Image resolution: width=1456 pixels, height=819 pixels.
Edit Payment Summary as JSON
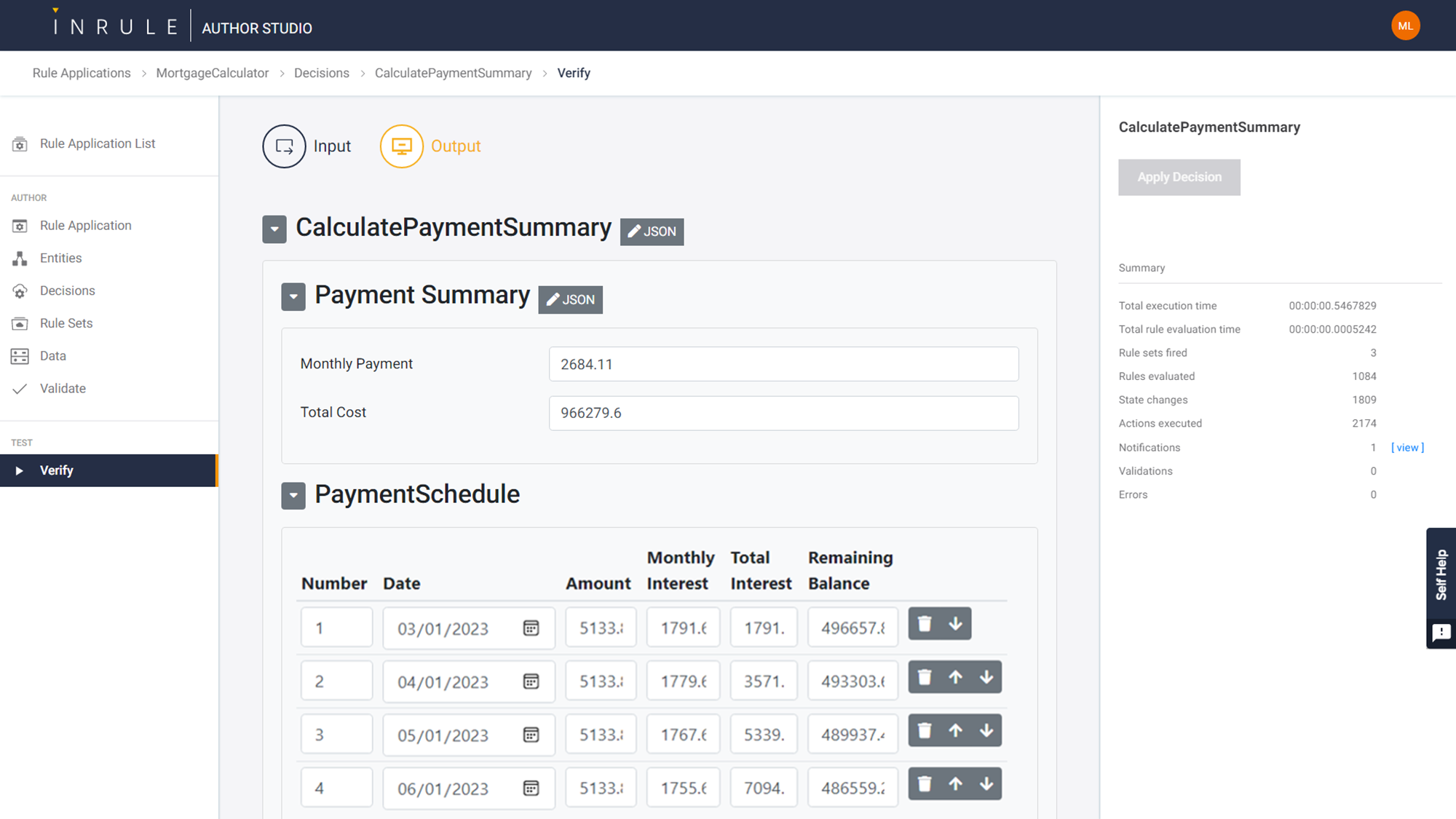click(x=570, y=300)
